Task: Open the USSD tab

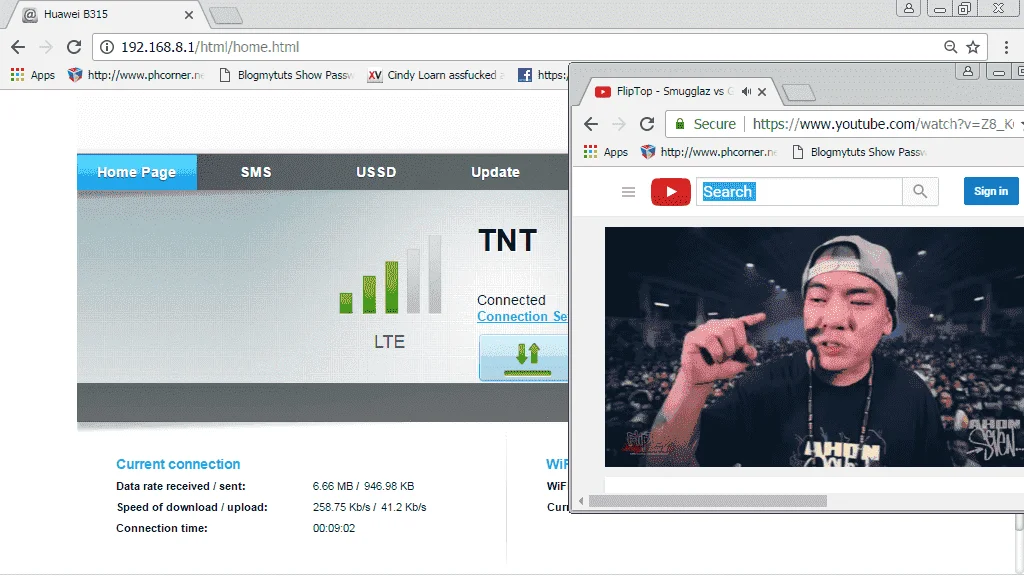Action: pos(376,172)
